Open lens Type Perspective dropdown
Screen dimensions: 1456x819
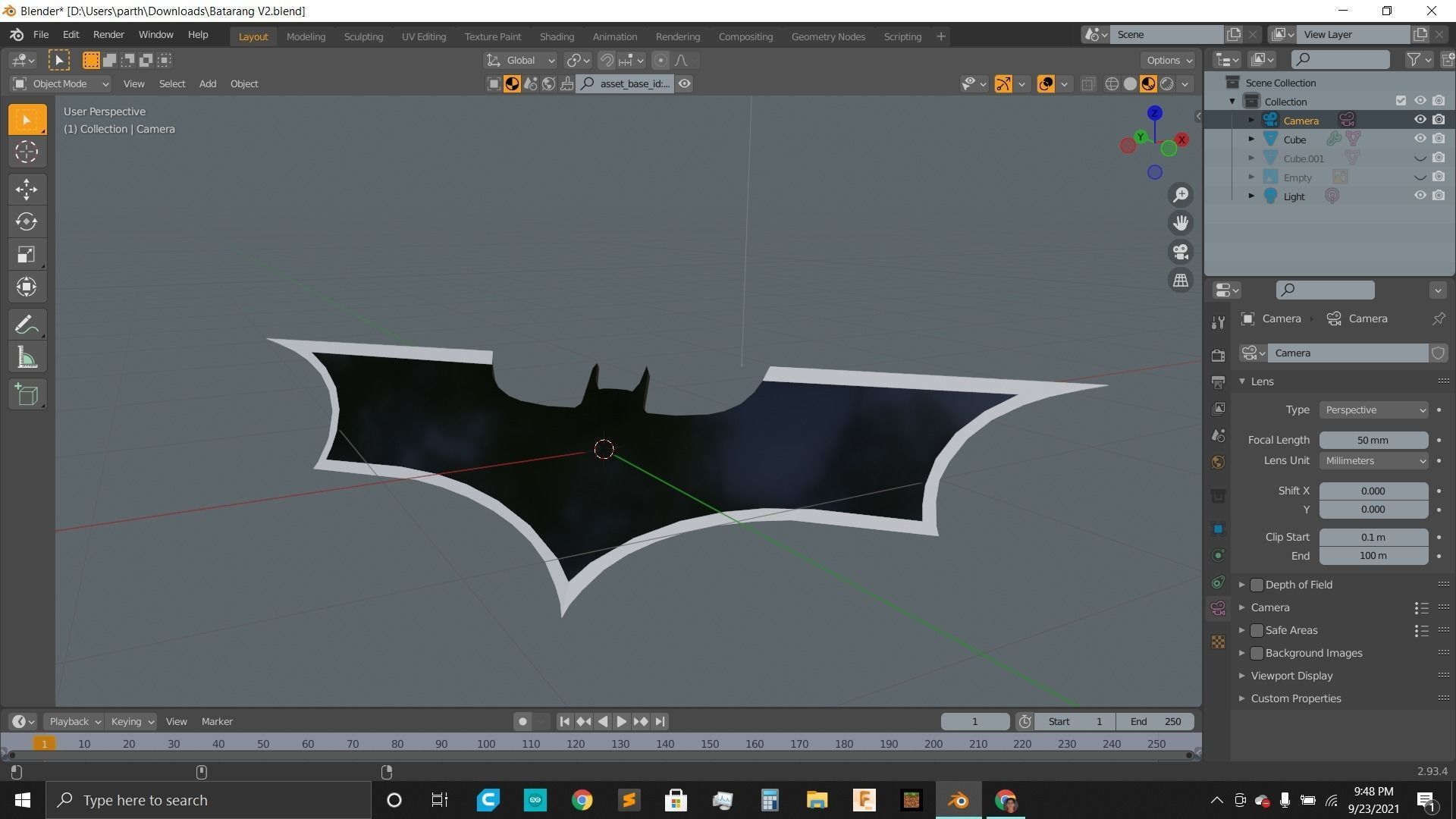click(1373, 410)
